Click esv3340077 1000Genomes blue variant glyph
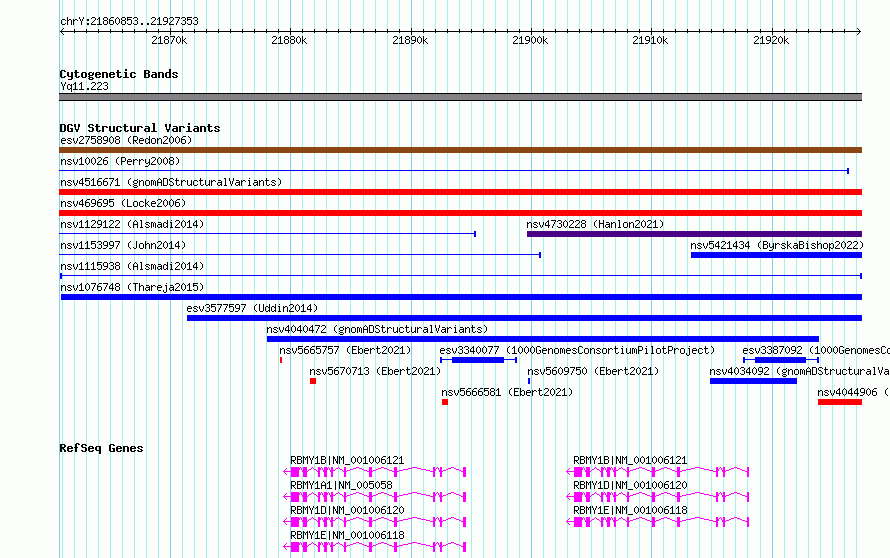This screenshot has height=558, width=890. tap(478, 360)
